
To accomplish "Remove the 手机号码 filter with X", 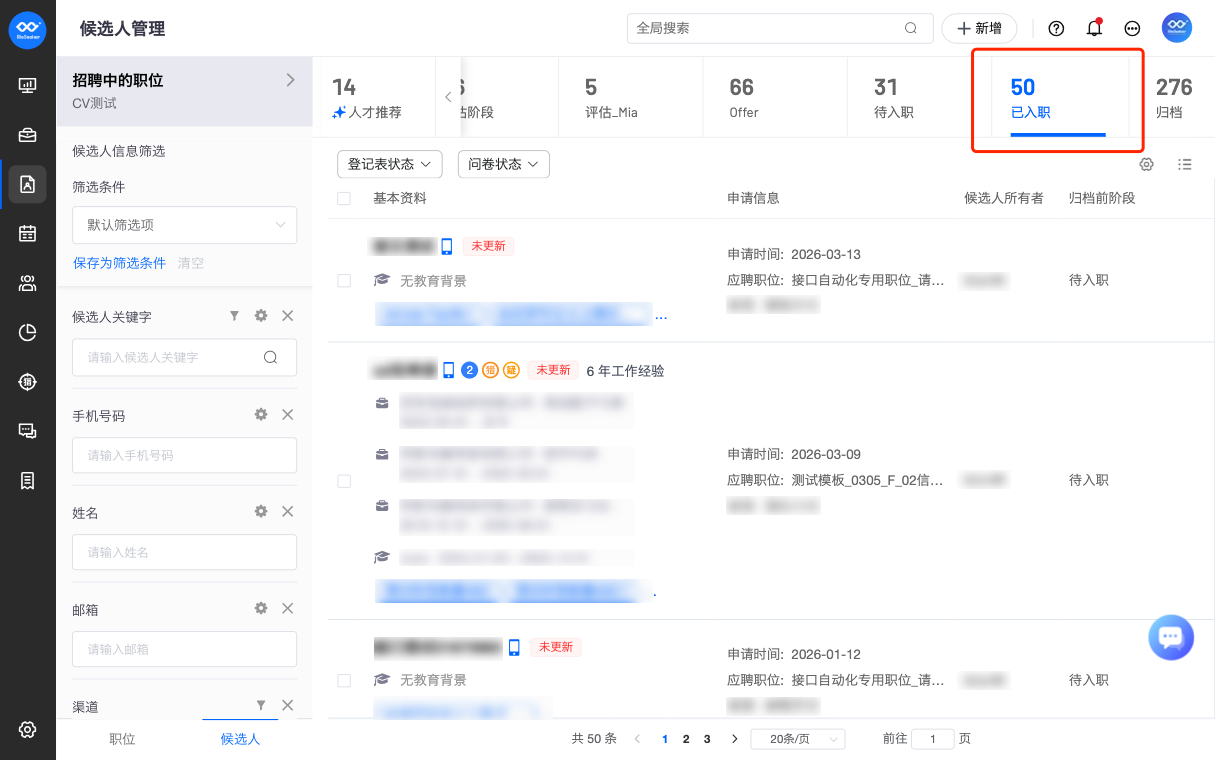I will point(288,414).
